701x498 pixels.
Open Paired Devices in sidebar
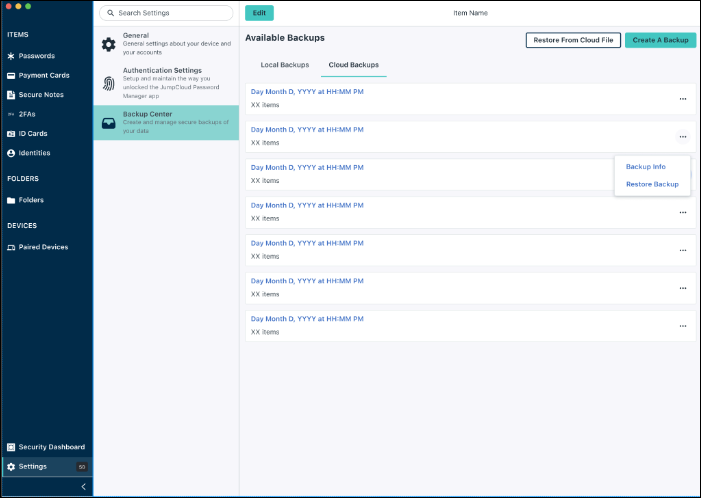(43, 247)
